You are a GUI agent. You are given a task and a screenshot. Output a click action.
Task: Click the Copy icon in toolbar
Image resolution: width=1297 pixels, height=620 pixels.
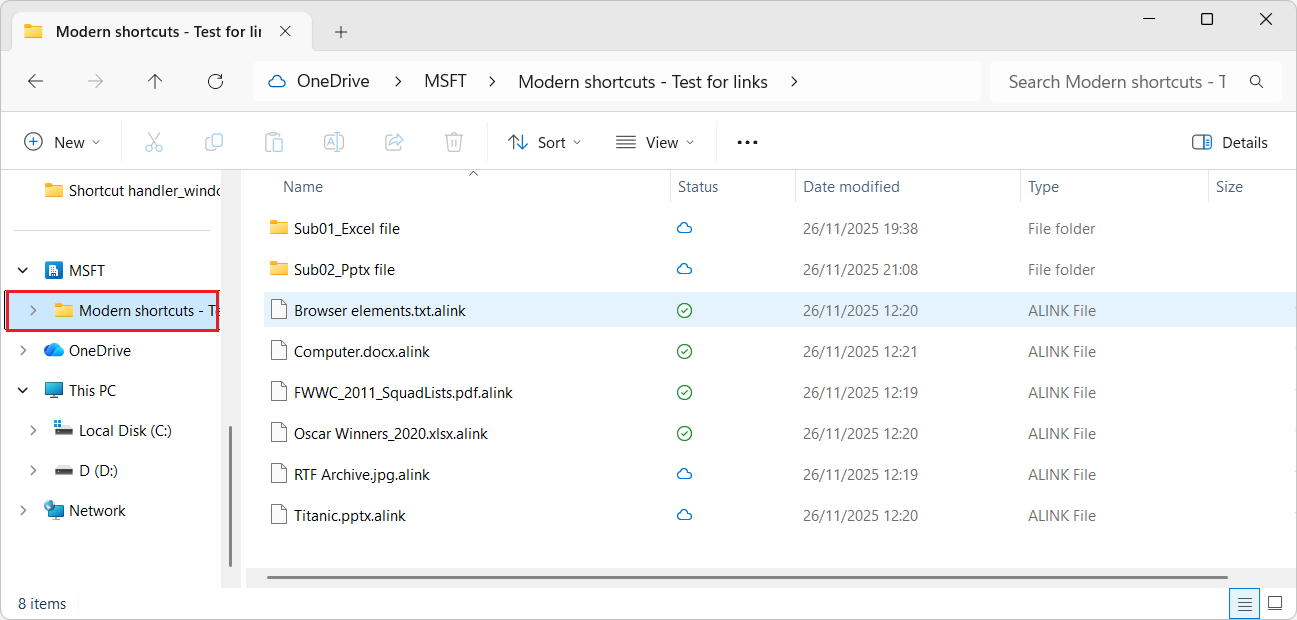click(x=214, y=142)
